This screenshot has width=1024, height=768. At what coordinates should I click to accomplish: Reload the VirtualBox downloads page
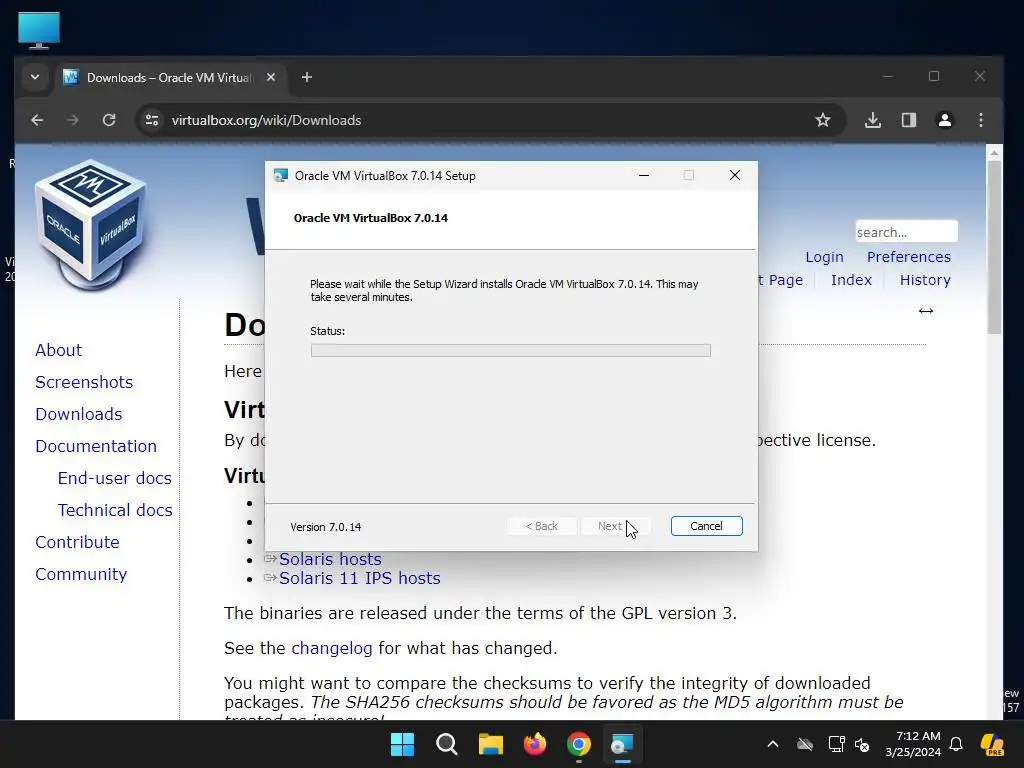pyautogui.click(x=109, y=120)
